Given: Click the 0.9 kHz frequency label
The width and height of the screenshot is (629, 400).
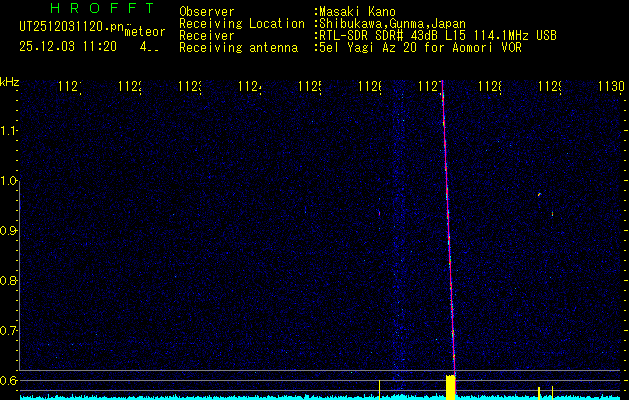Looking at the screenshot, I should pyautogui.click(x=8, y=230).
